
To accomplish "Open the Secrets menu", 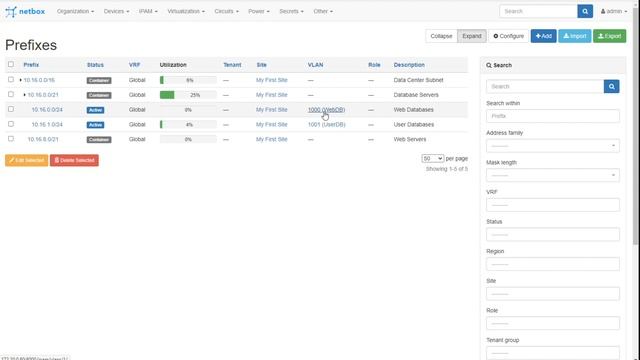I will click(x=291, y=11).
